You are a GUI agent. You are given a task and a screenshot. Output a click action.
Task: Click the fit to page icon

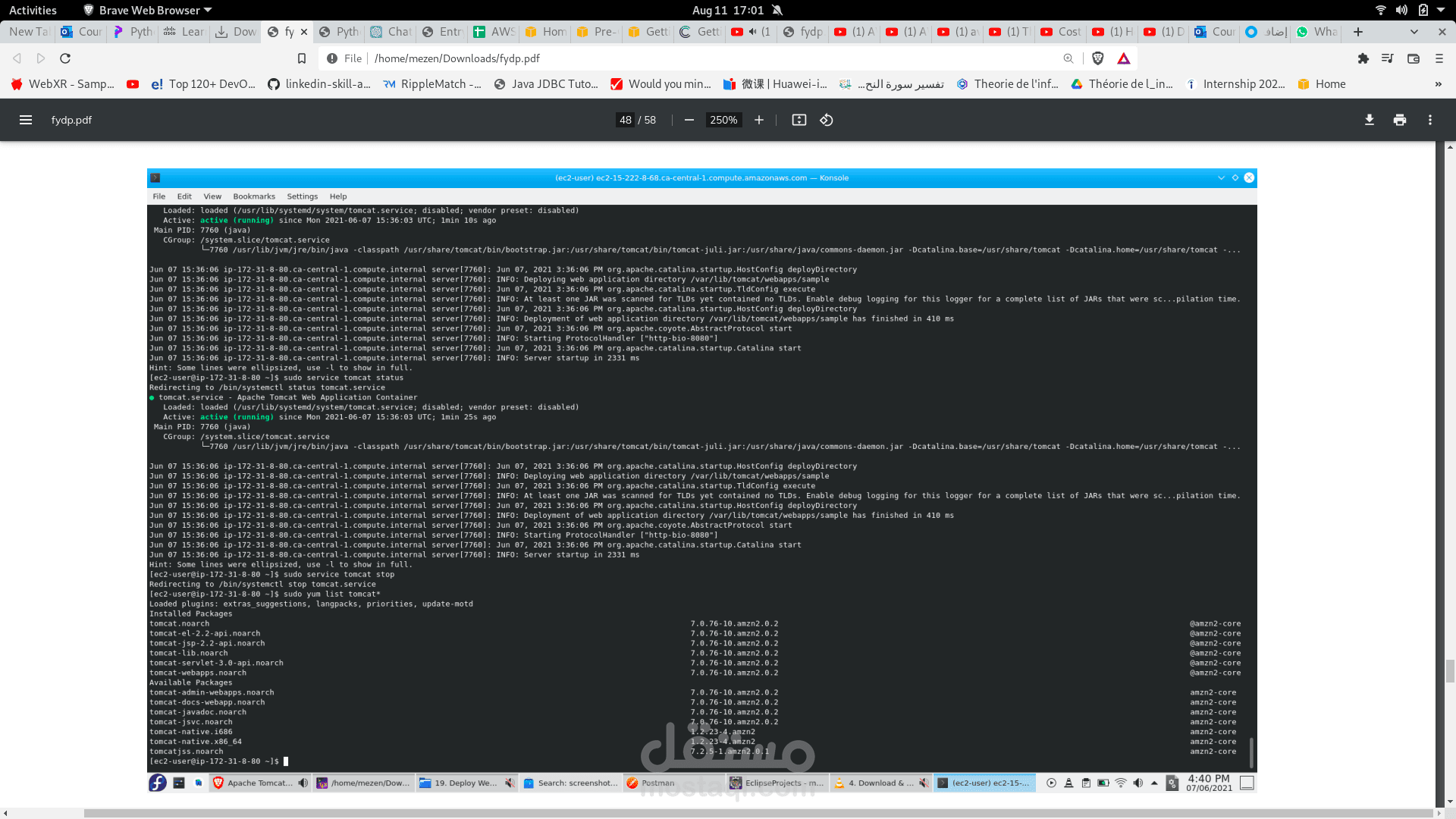[x=799, y=120]
